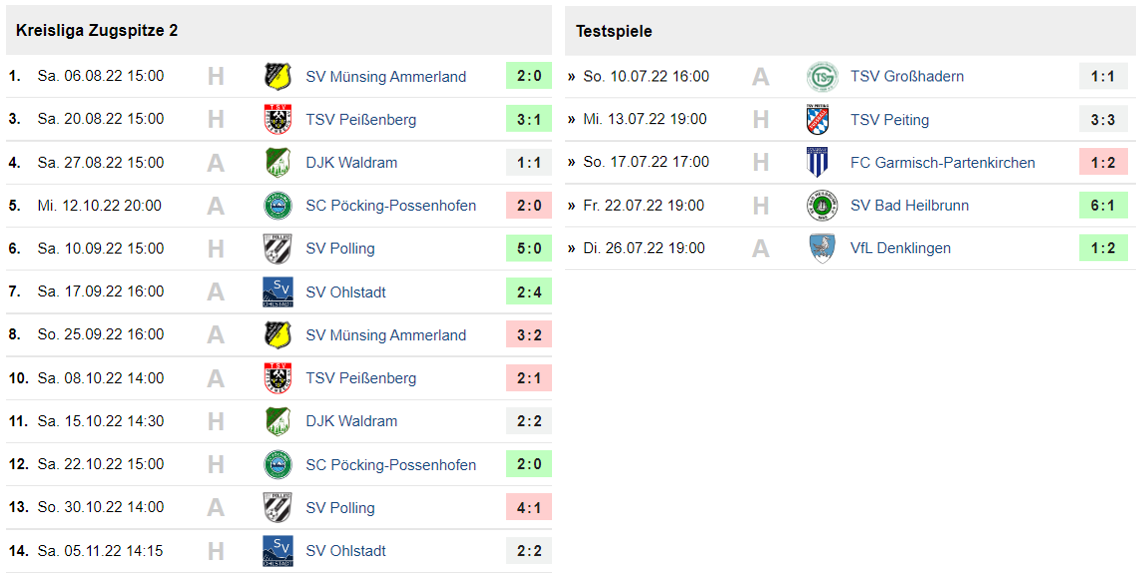Select the FC Garmisch-Partenkirchen striped crest
This screenshot has height=577, width=1140.
tap(818, 162)
